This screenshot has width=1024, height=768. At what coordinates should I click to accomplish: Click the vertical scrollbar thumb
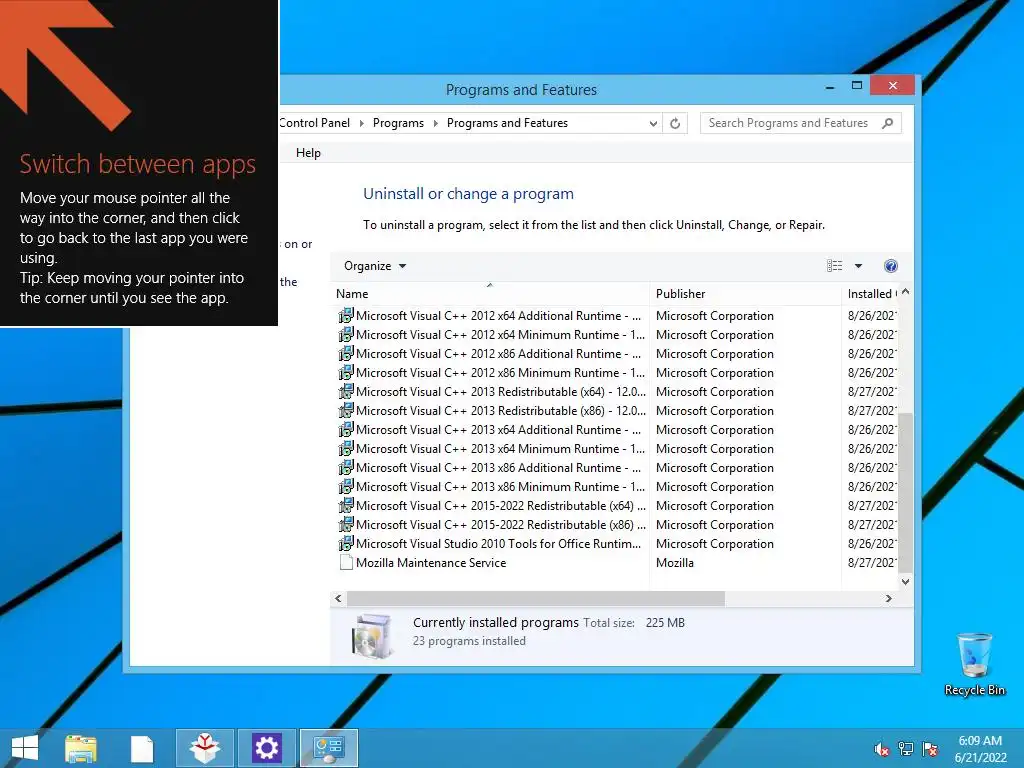(905, 491)
